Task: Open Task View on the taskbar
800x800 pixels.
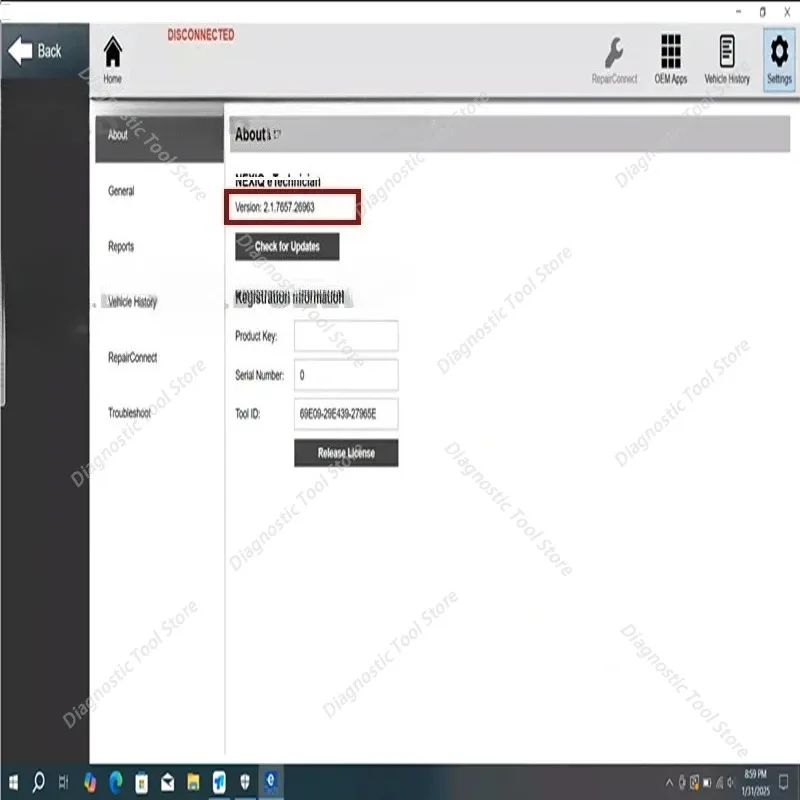Action: pyautogui.click(x=63, y=782)
